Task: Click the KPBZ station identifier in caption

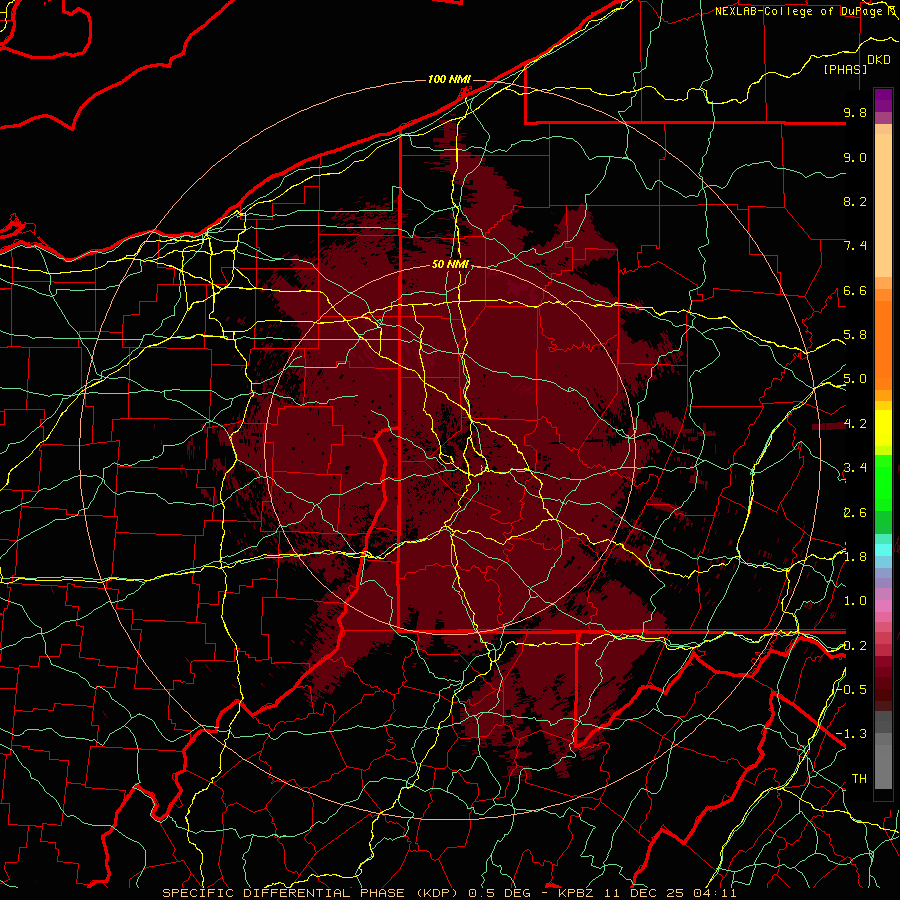Action: [577, 893]
